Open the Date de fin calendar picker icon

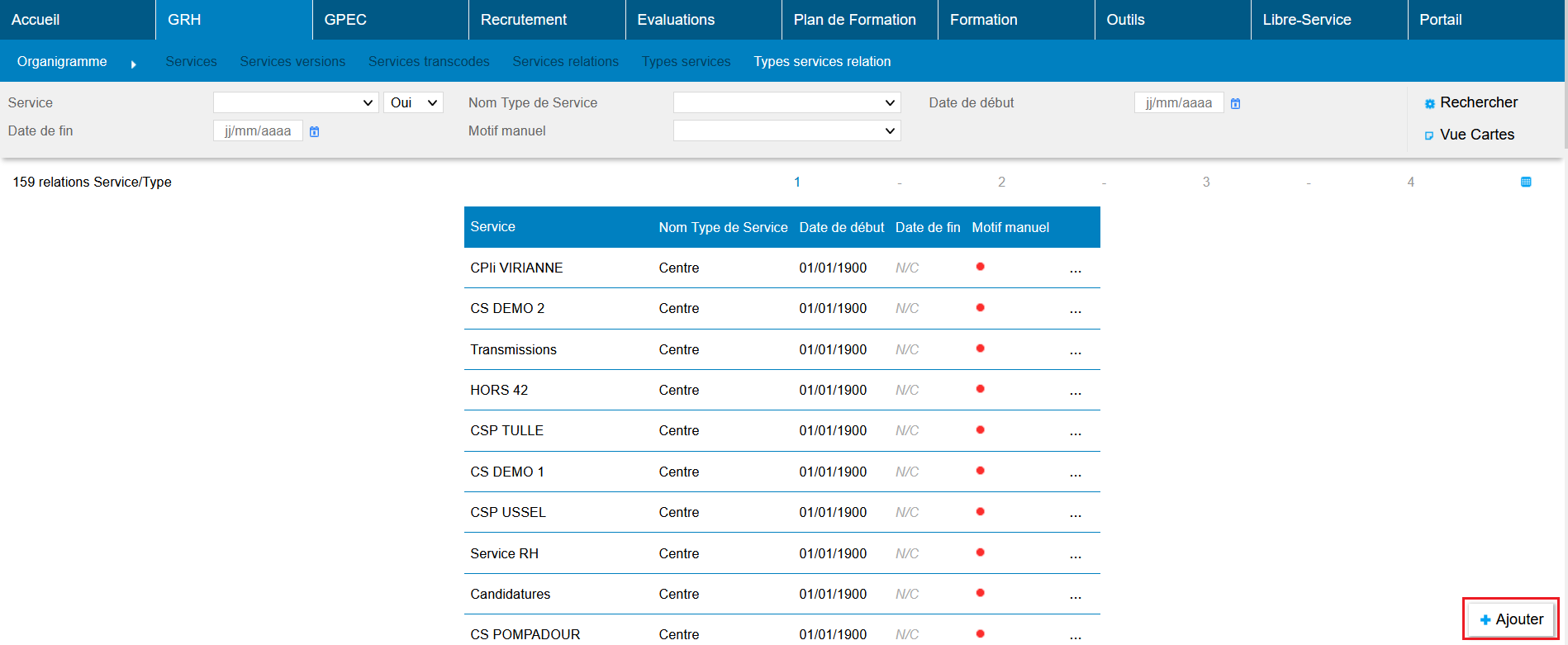[314, 131]
